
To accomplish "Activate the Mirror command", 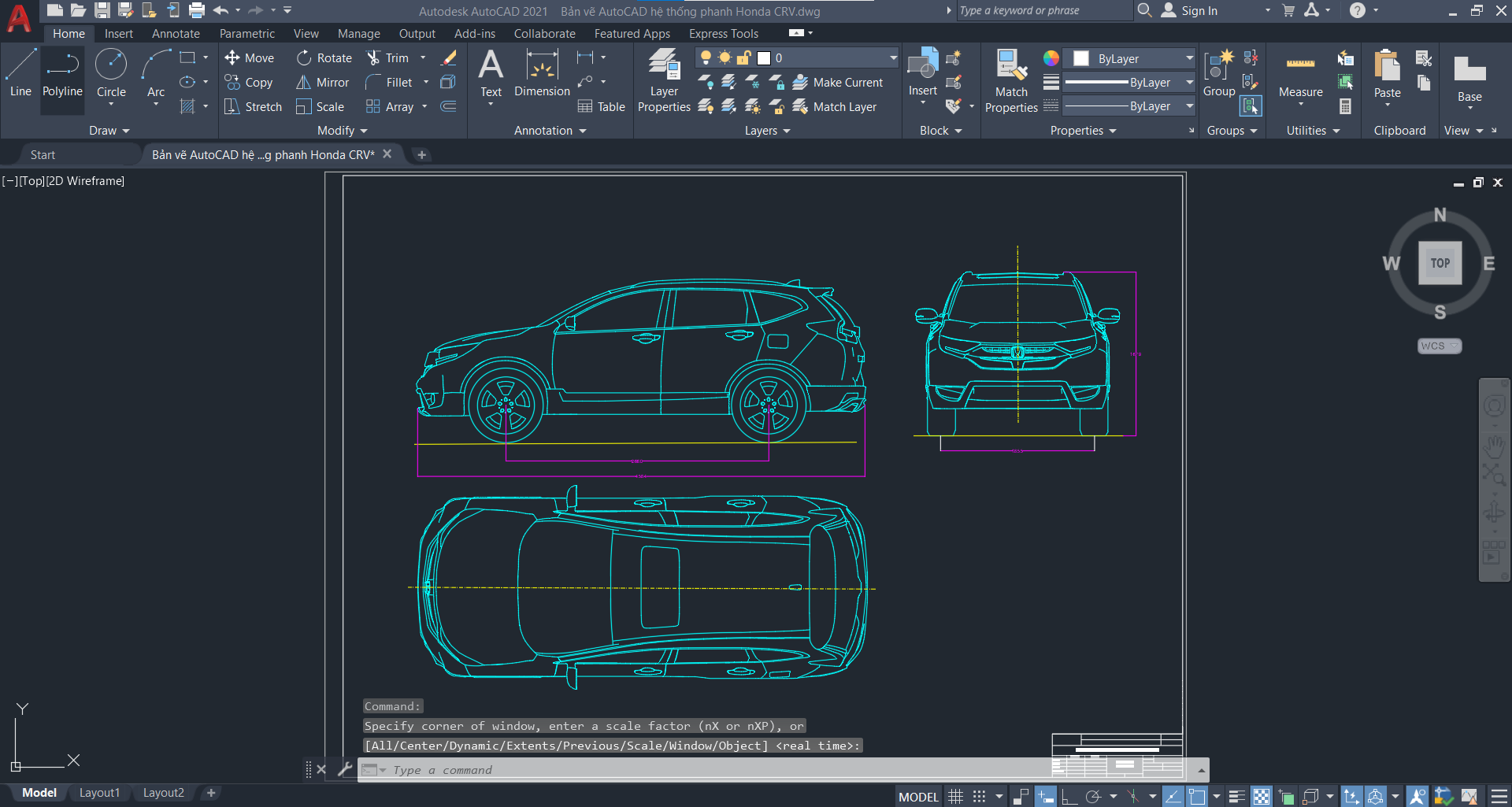I will point(322,82).
